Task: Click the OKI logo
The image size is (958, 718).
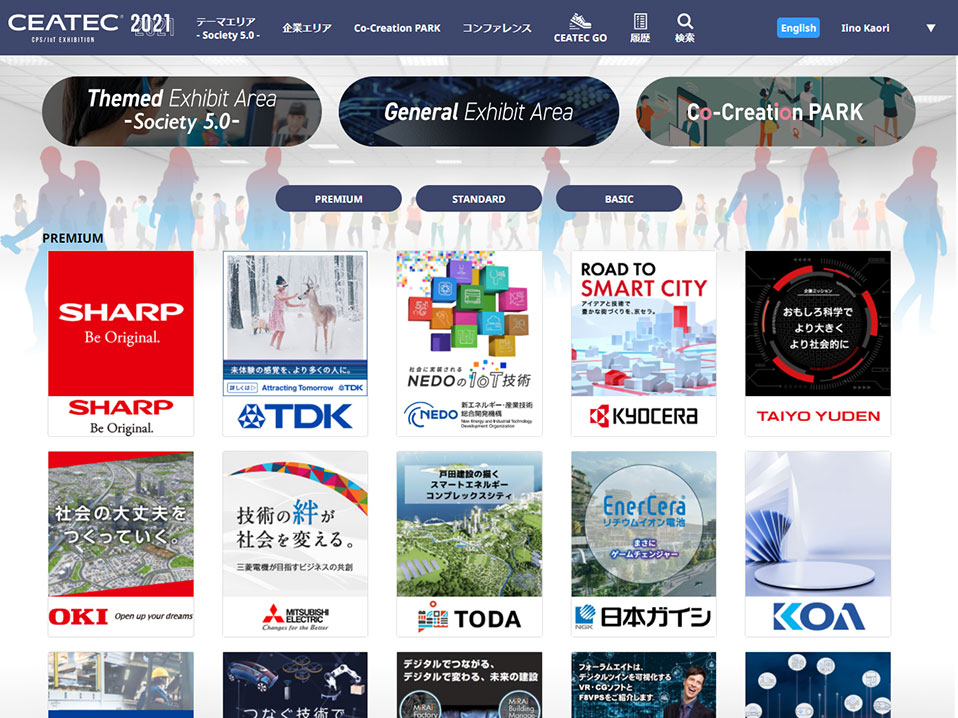Action: [121, 617]
